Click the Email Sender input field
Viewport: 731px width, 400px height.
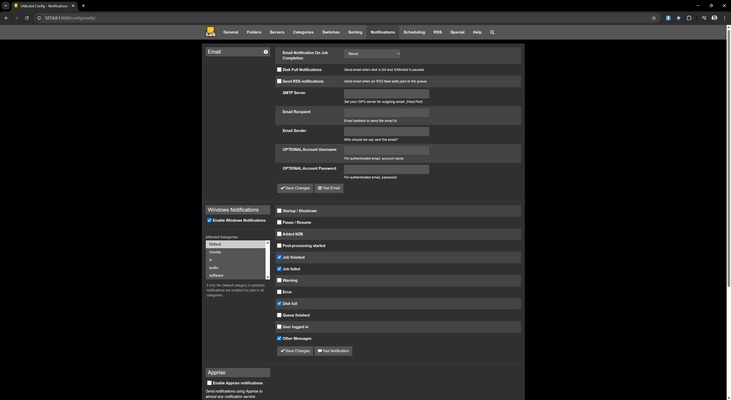(386, 131)
